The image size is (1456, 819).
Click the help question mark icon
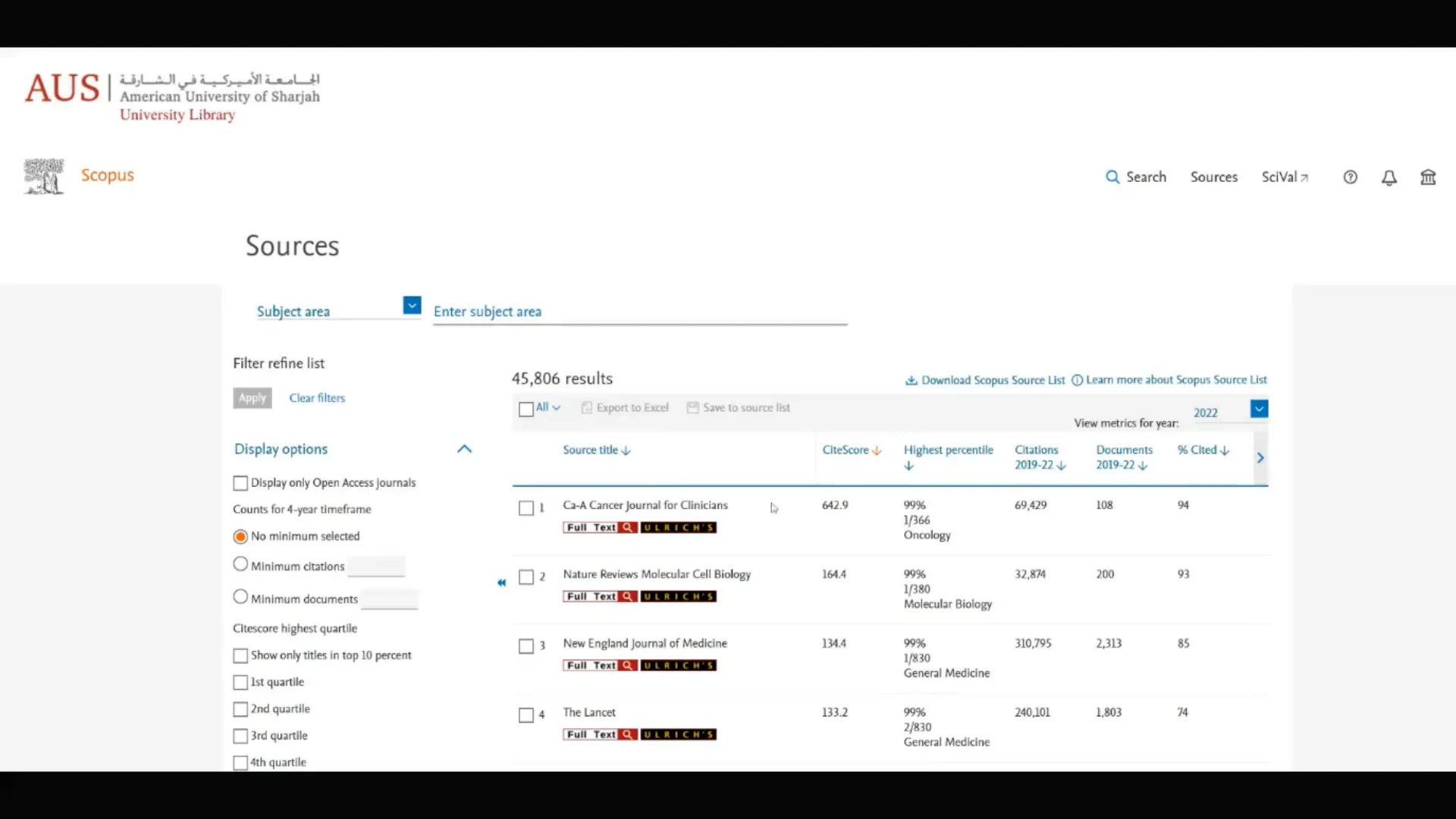click(1350, 177)
